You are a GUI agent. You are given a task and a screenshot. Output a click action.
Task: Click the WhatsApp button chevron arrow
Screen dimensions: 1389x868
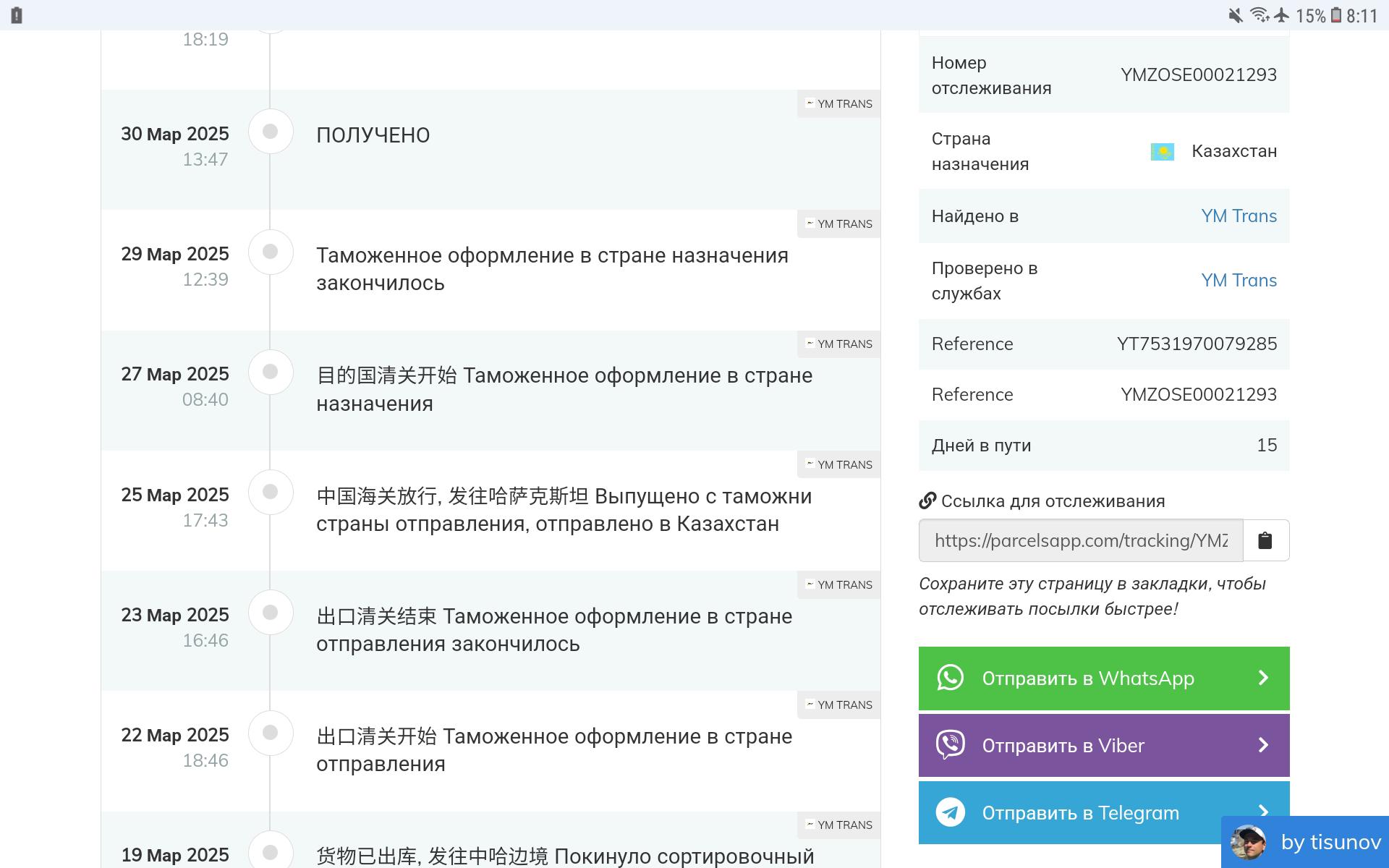pos(1263,678)
